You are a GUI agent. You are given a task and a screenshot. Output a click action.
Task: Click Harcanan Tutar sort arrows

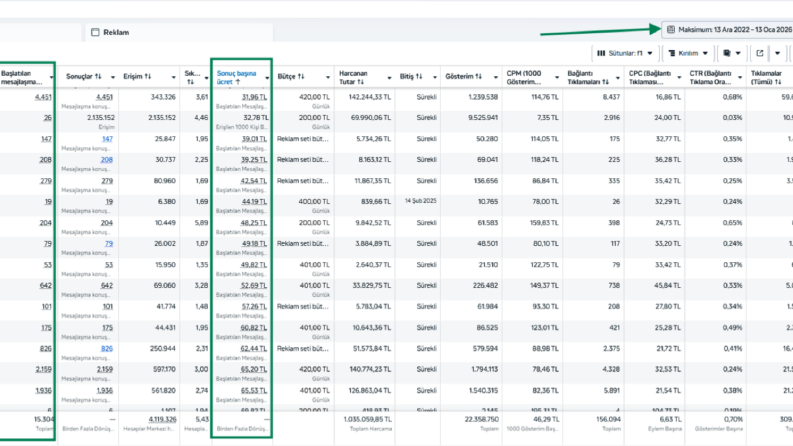[x=360, y=81]
